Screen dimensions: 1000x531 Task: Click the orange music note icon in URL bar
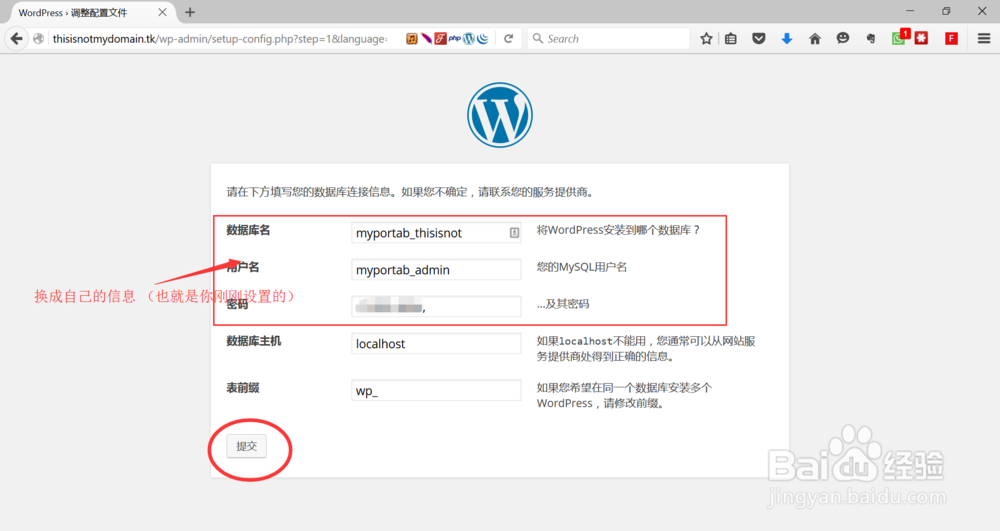(x=412, y=39)
